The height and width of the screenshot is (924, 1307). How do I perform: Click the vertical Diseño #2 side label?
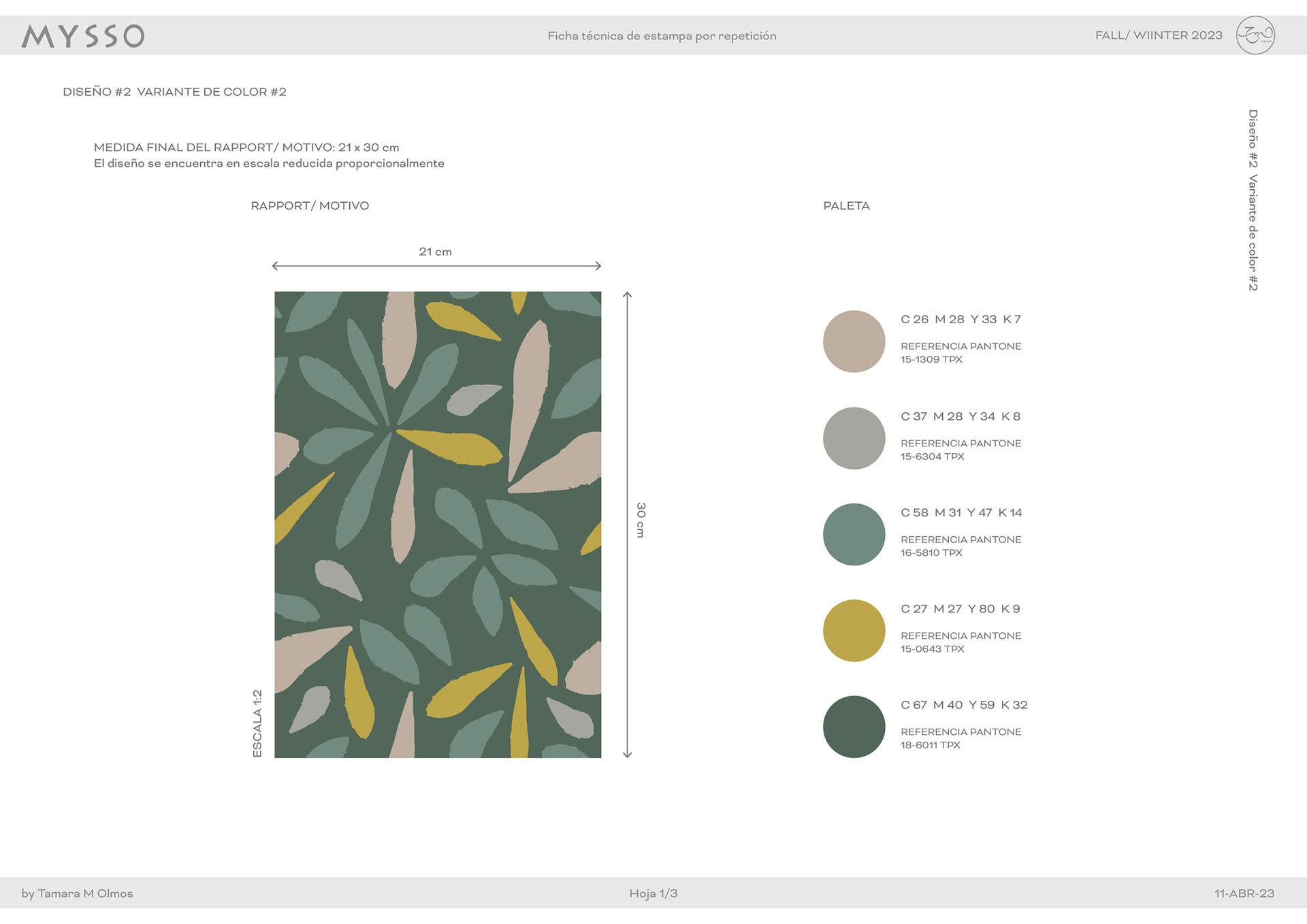[1253, 200]
